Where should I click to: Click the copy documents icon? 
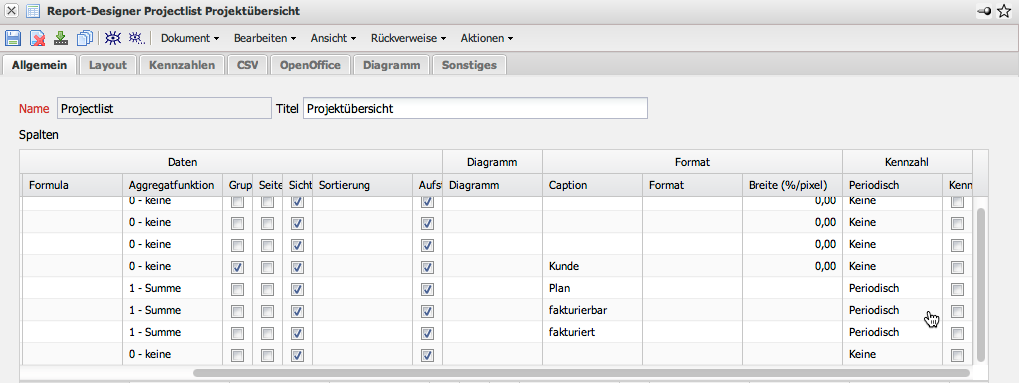[x=84, y=38]
